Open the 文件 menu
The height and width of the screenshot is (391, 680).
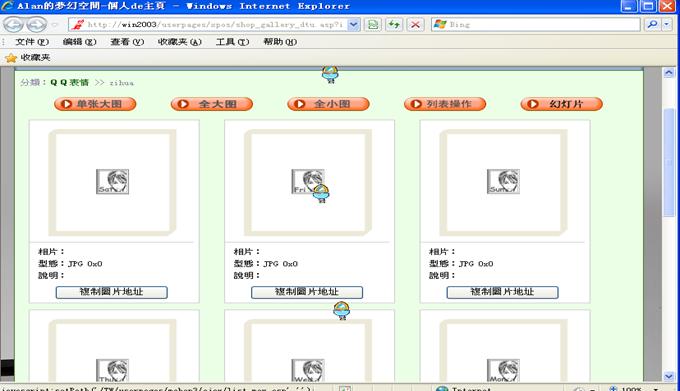point(32,42)
